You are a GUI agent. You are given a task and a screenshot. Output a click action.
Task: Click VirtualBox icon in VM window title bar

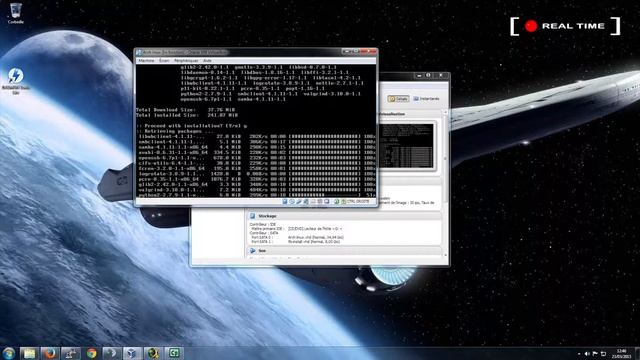[139, 52]
